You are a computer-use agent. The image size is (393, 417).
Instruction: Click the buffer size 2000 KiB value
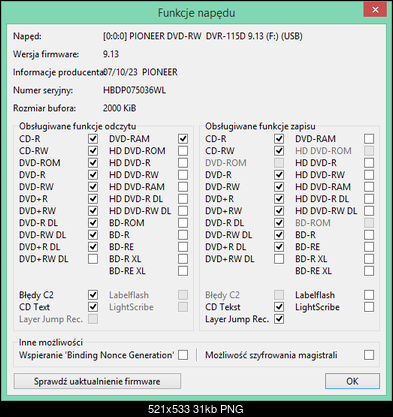[x=120, y=108]
